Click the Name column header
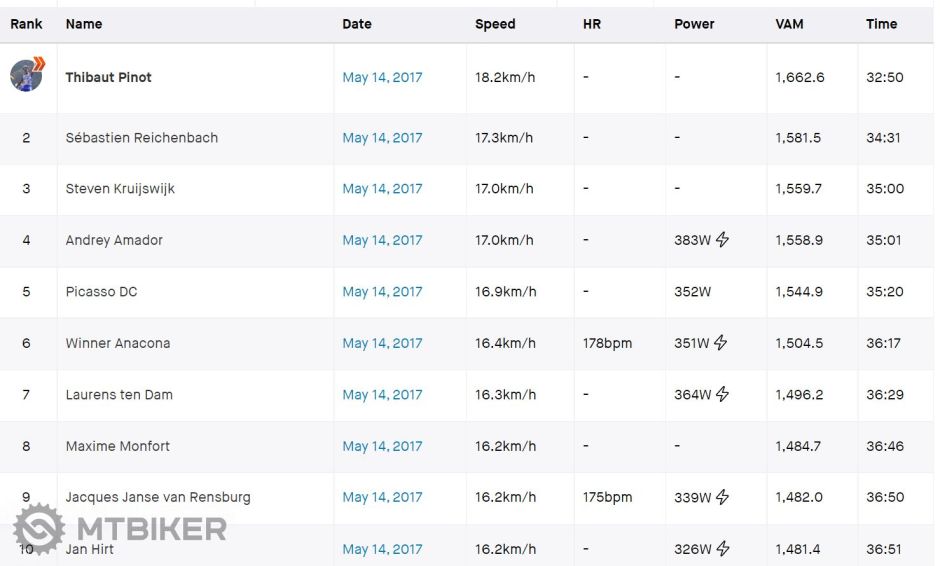 (x=84, y=24)
